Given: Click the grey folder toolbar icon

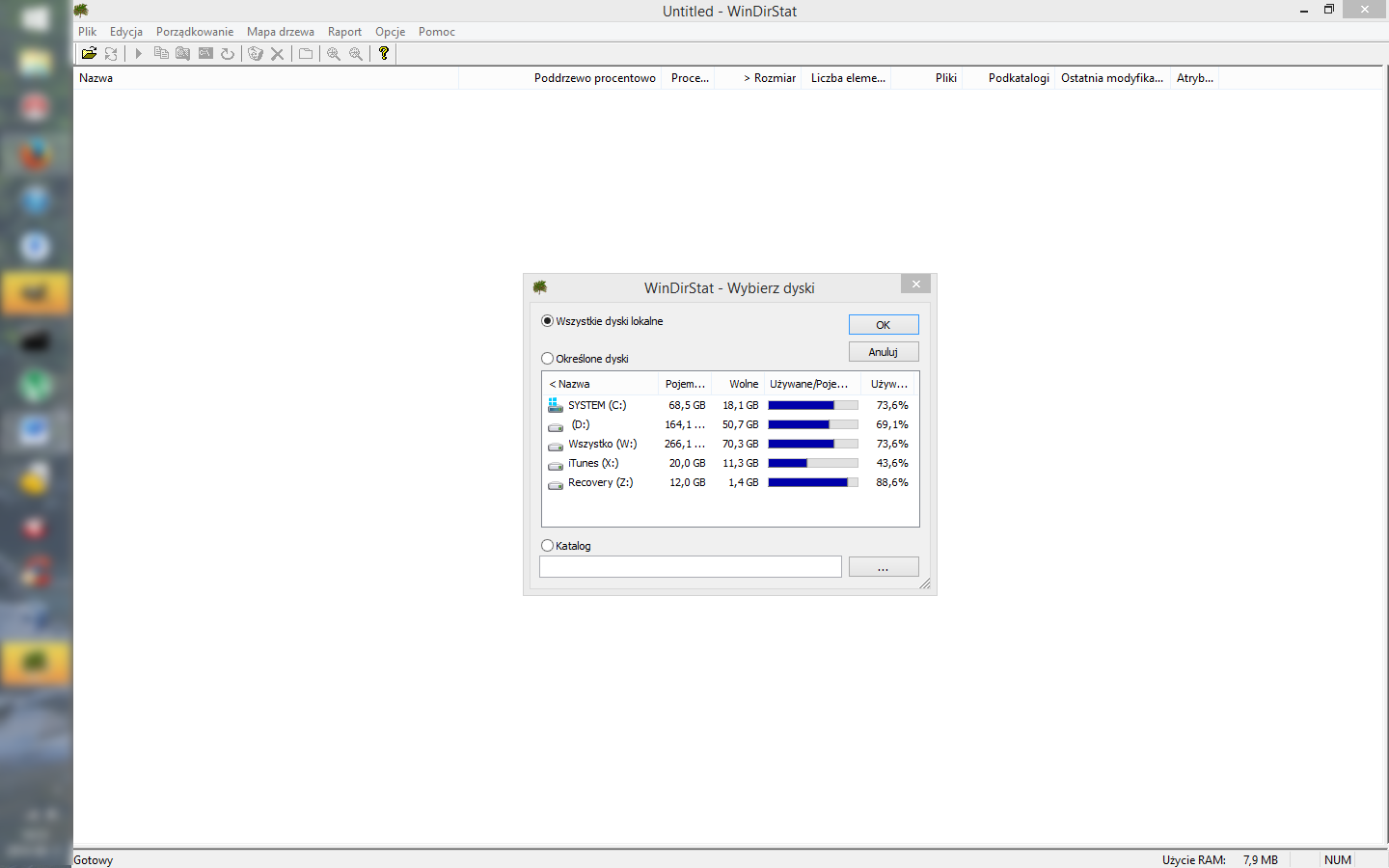Looking at the screenshot, I should pyautogui.click(x=306, y=54).
